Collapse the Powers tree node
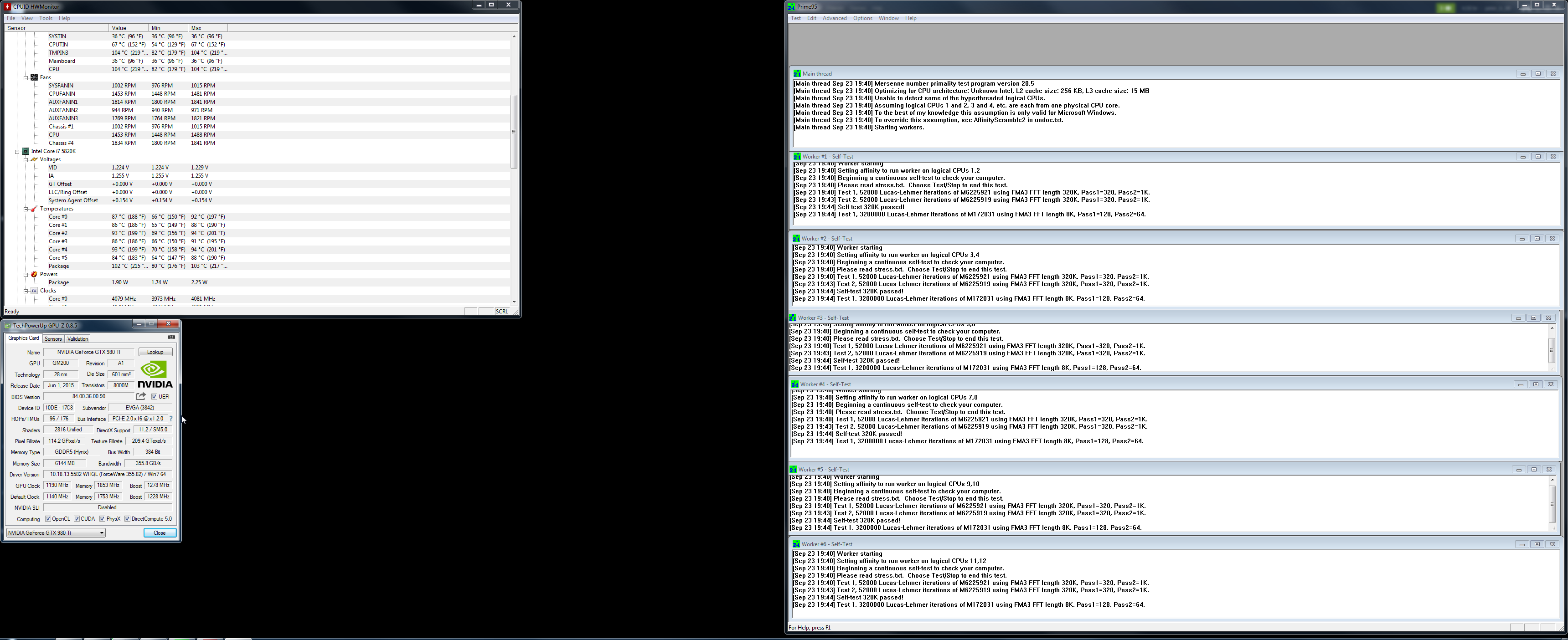Viewport: 1568px width, 640px height. pos(26,275)
